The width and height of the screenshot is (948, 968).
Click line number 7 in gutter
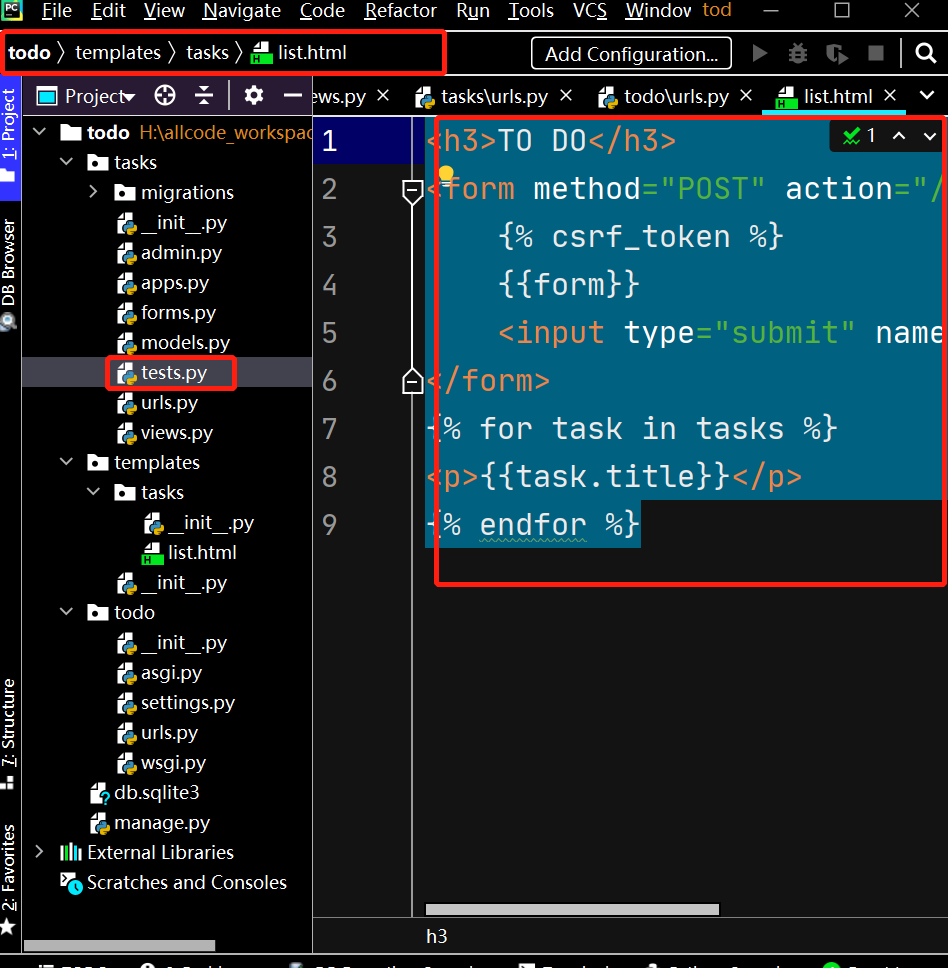[330, 428]
